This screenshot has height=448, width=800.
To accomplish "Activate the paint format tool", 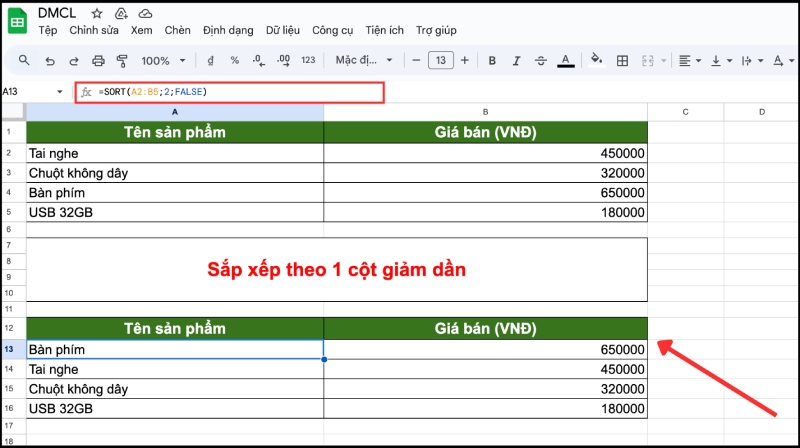I will pyautogui.click(x=122, y=61).
